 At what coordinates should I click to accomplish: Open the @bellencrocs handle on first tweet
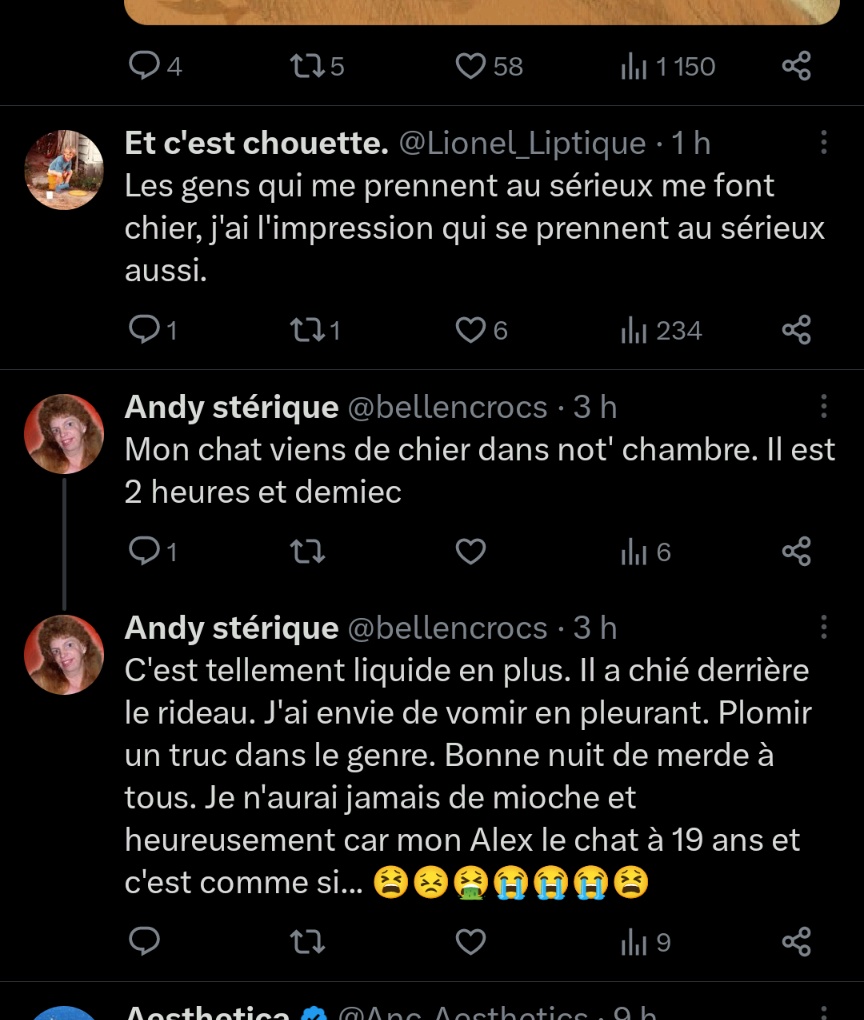(x=447, y=407)
